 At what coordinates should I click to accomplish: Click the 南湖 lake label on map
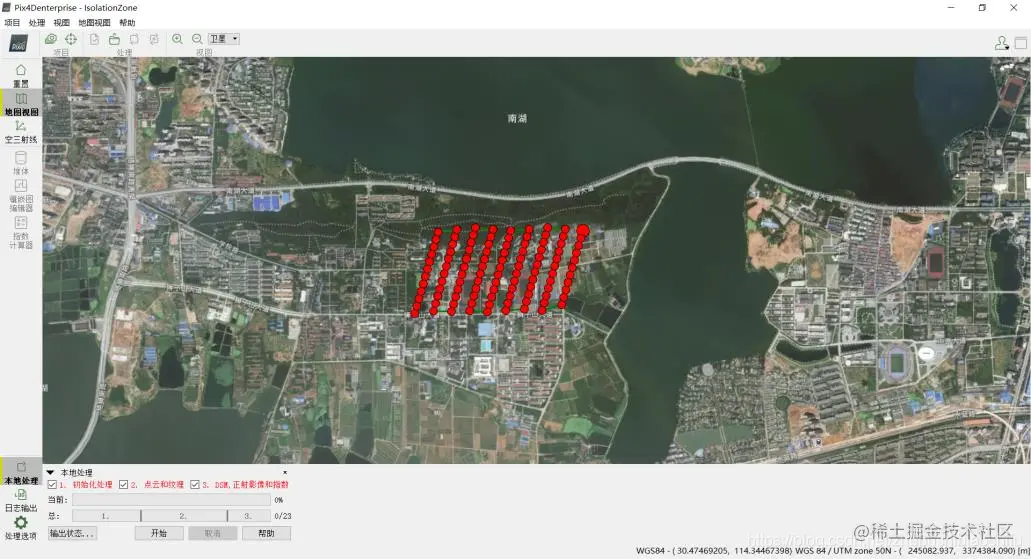[517, 118]
